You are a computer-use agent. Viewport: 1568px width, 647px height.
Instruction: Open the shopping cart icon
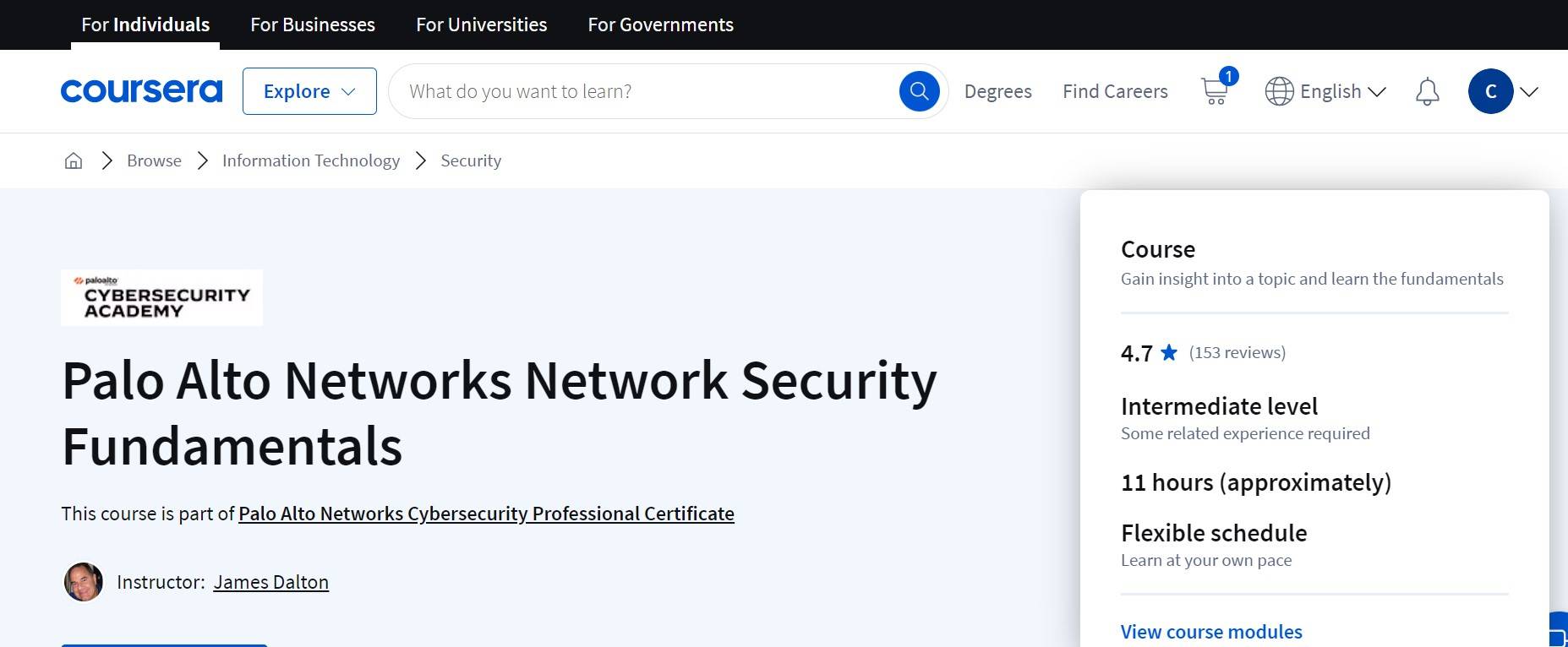(x=1215, y=91)
